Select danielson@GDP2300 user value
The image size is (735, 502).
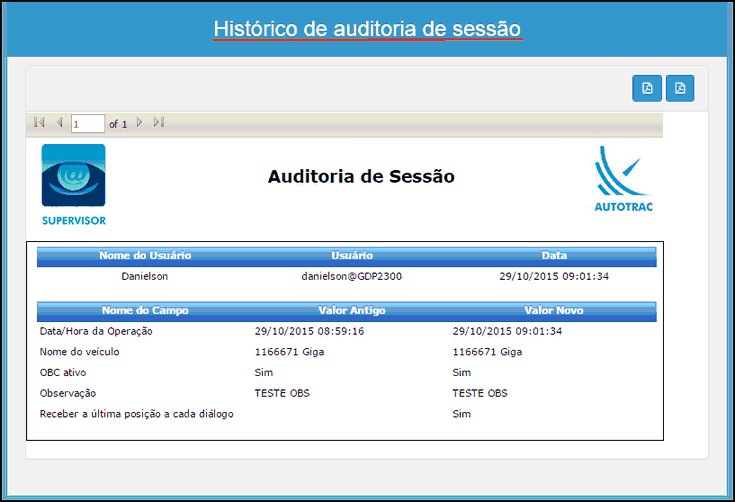click(352, 276)
